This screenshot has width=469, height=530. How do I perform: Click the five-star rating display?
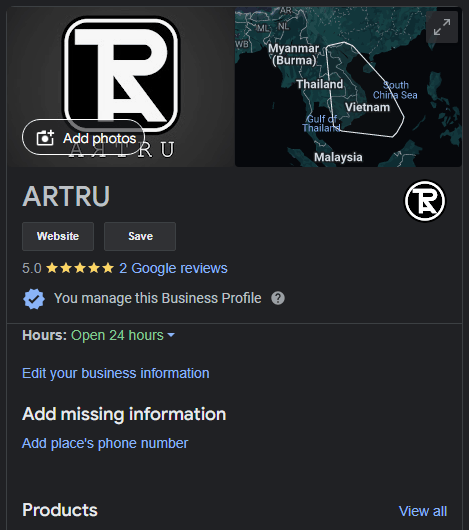coord(80,268)
